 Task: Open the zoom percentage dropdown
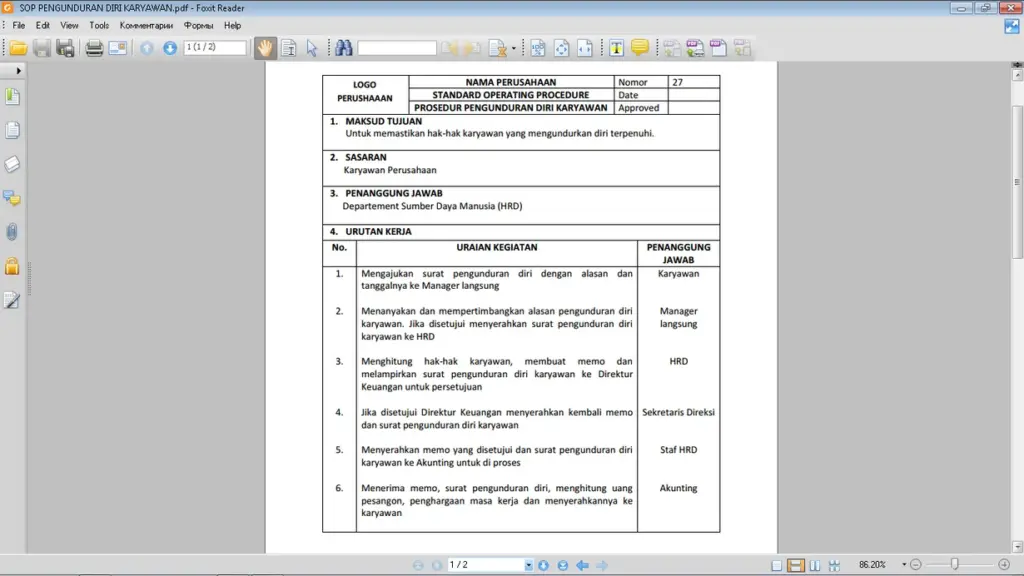904,565
